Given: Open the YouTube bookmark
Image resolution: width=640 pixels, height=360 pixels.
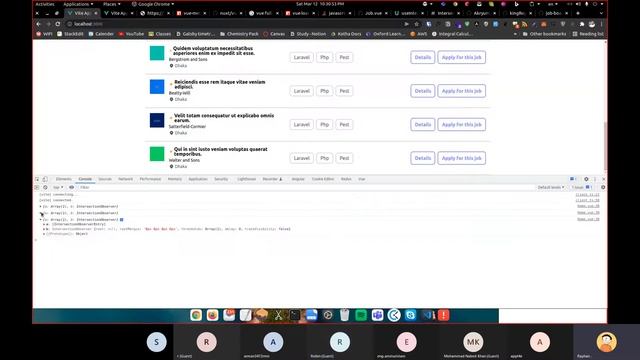Looking at the screenshot, I should point(131,34).
